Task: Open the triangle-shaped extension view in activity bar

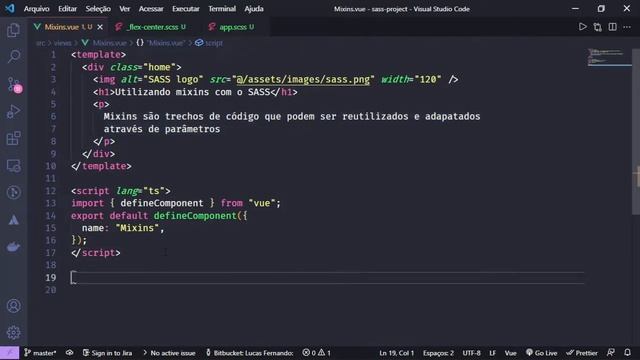Action: [13, 220]
